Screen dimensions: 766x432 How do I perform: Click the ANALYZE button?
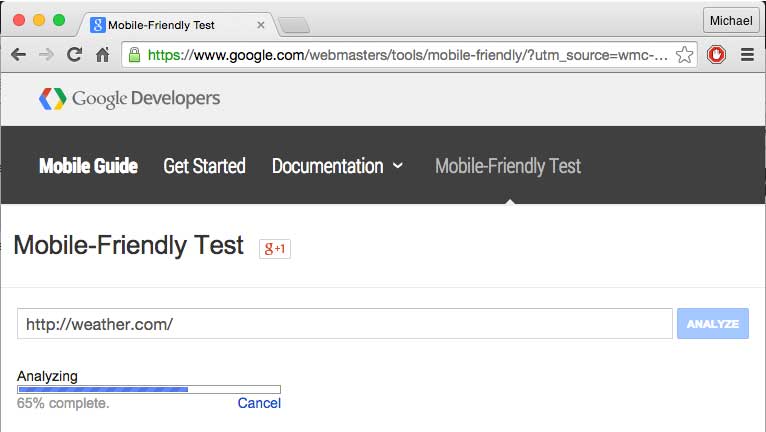point(713,324)
